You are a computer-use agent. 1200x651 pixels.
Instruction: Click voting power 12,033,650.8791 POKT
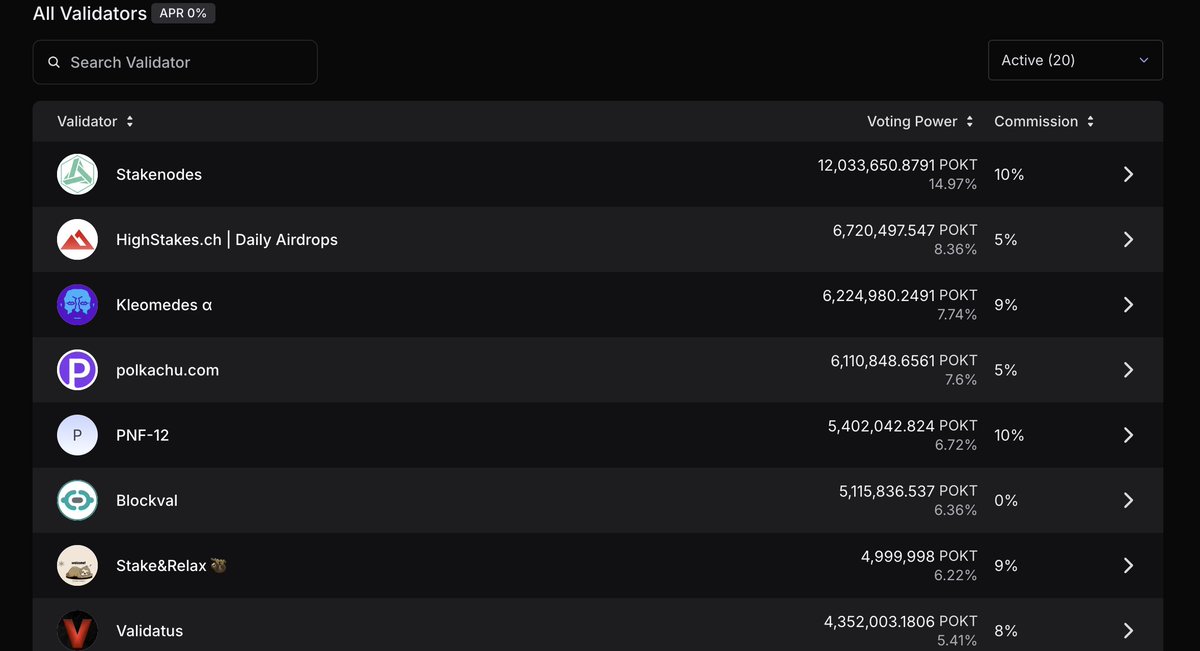(x=898, y=164)
